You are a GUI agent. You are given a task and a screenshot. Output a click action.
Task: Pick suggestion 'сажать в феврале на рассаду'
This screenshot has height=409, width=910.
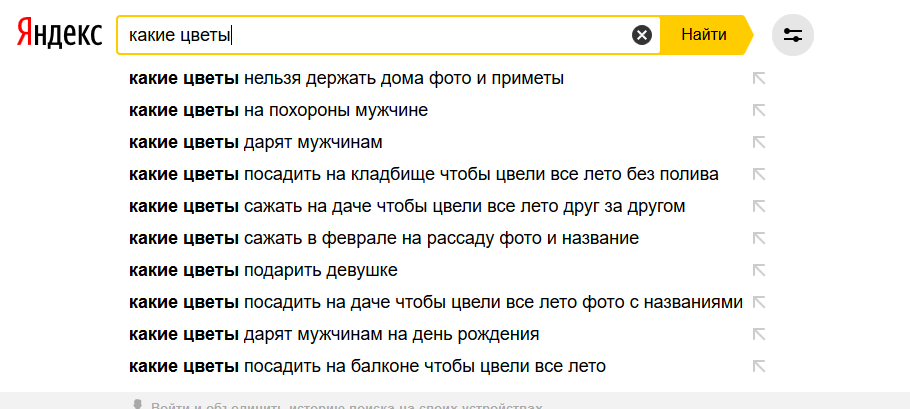tap(384, 238)
